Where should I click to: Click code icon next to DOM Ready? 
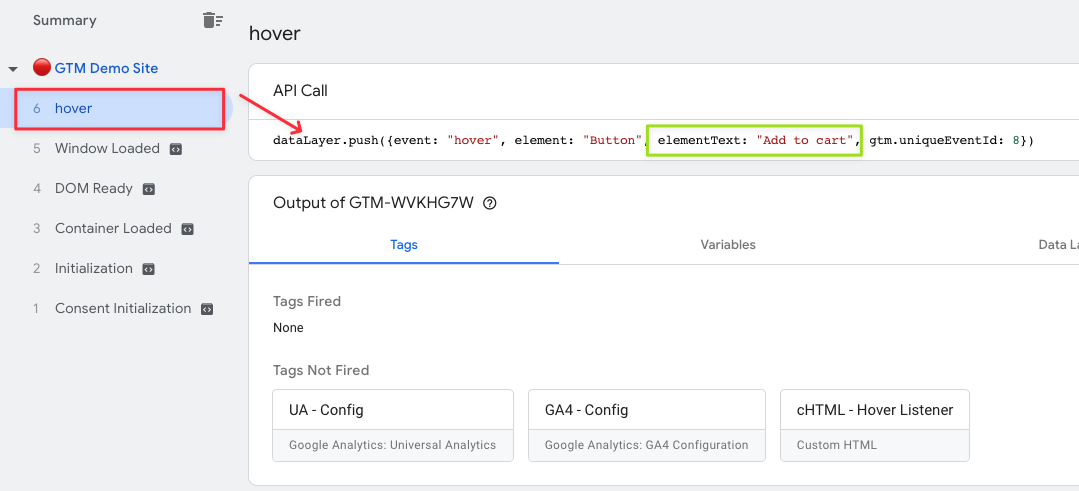point(149,188)
